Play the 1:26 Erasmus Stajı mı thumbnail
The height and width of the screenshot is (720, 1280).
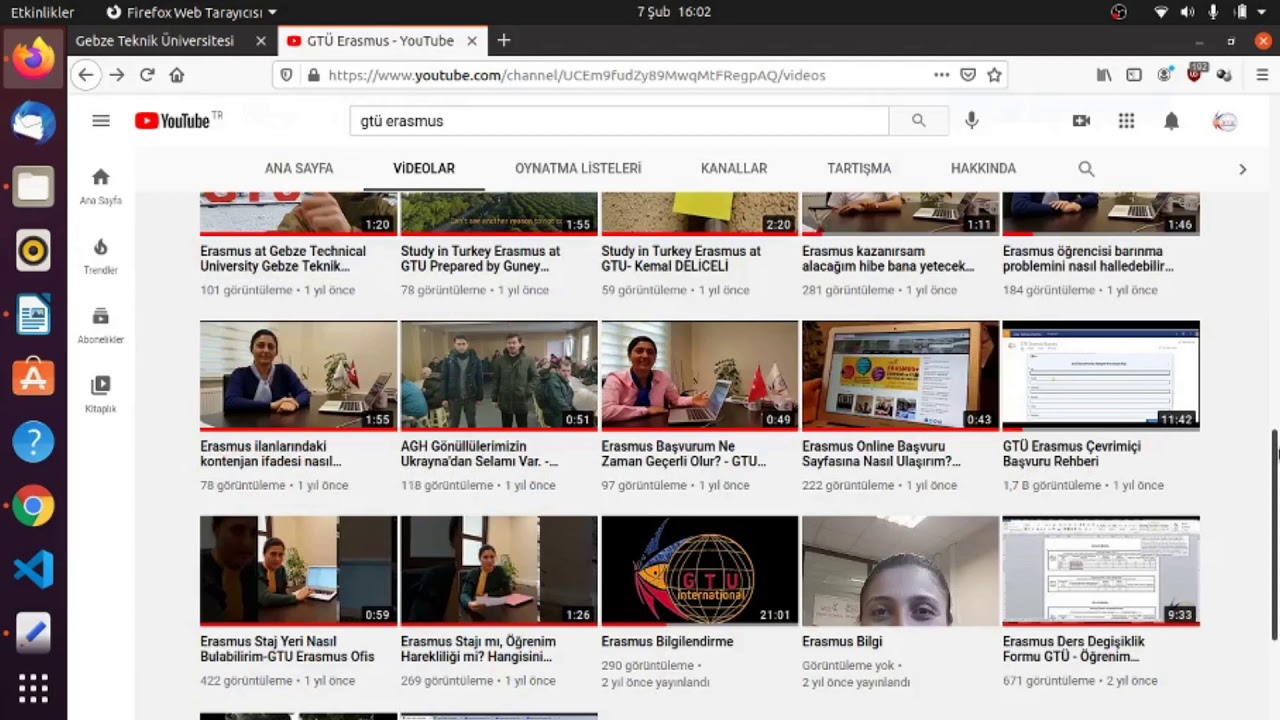pyautogui.click(x=499, y=571)
